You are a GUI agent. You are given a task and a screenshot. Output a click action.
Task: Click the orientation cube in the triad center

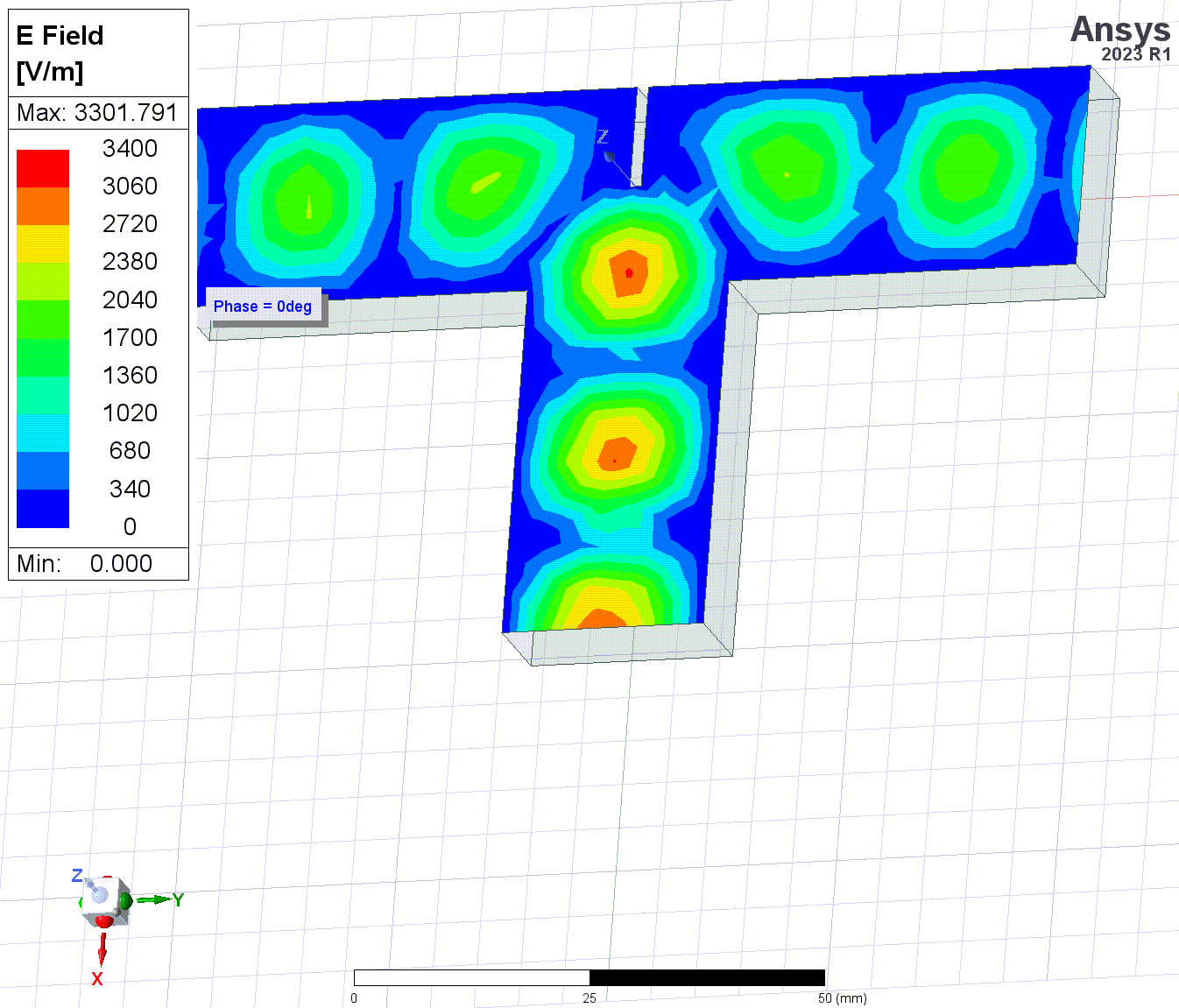click(106, 900)
